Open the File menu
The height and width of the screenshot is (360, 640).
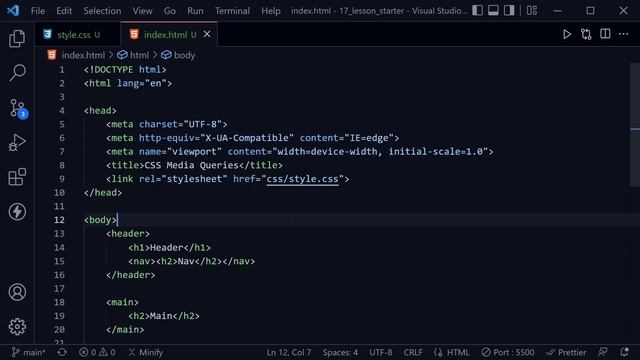pyautogui.click(x=38, y=11)
